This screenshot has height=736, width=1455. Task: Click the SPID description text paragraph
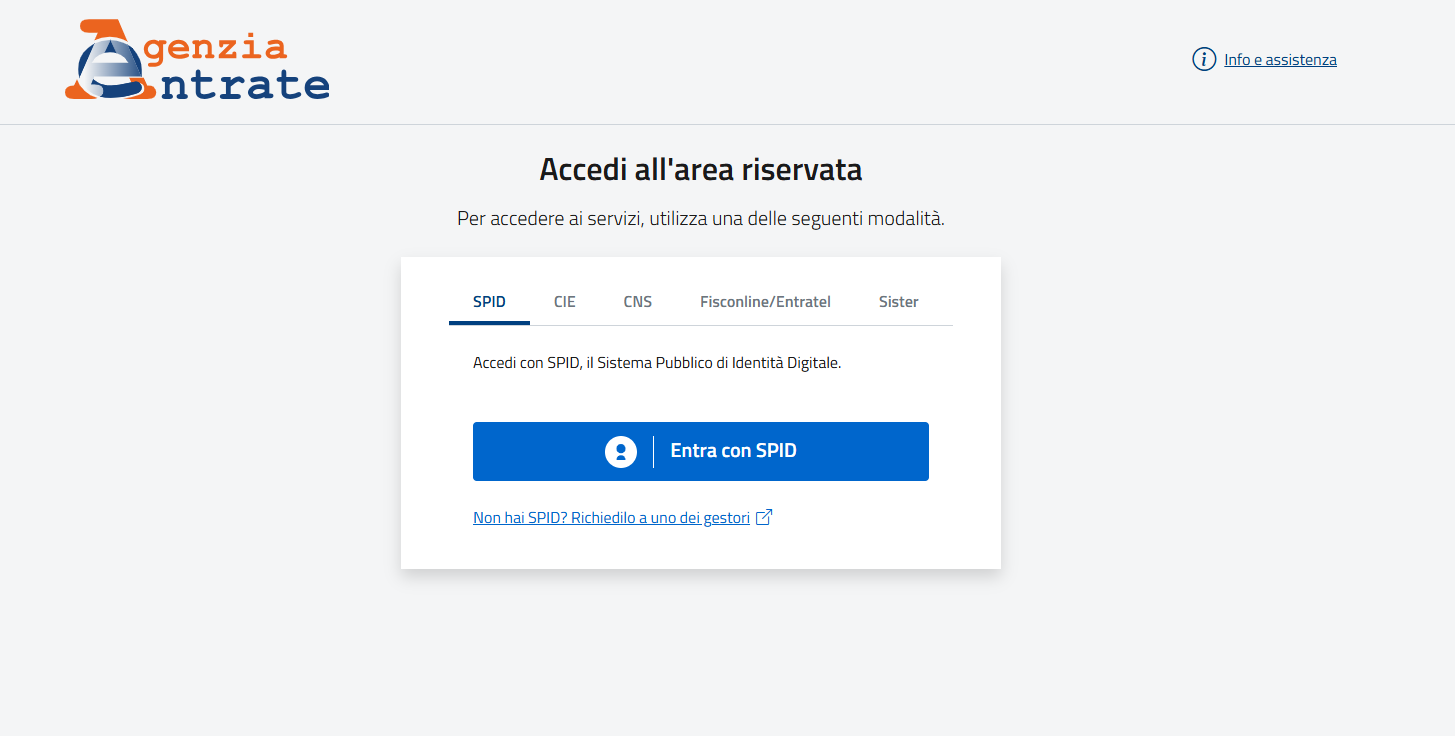657,363
